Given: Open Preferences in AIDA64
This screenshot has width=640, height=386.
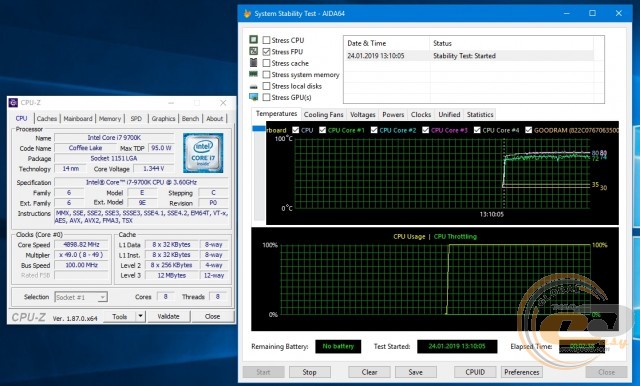Looking at the screenshot, I should [x=522, y=372].
